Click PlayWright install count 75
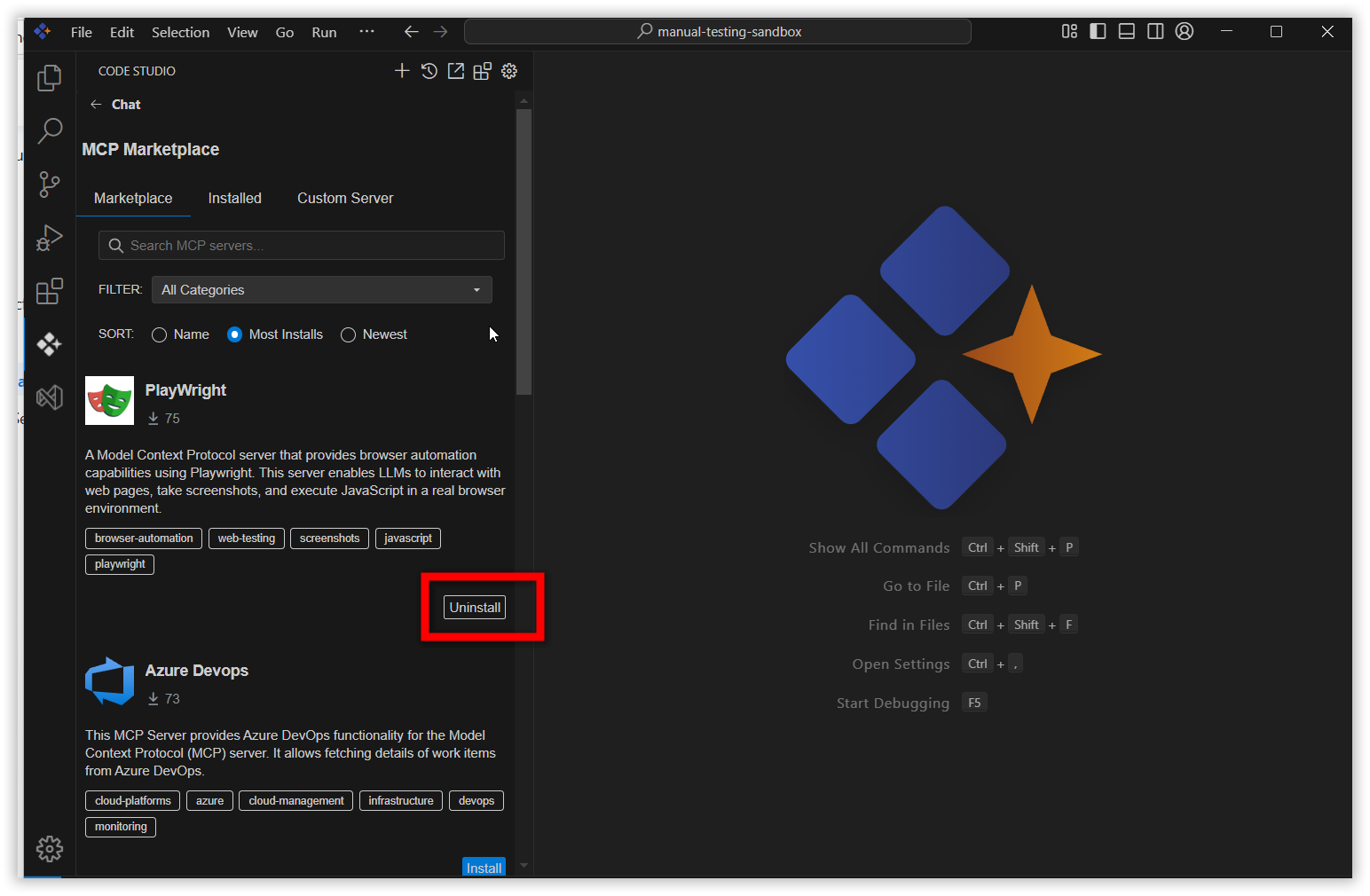The width and height of the screenshot is (1370, 896). (x=164, y=419)
